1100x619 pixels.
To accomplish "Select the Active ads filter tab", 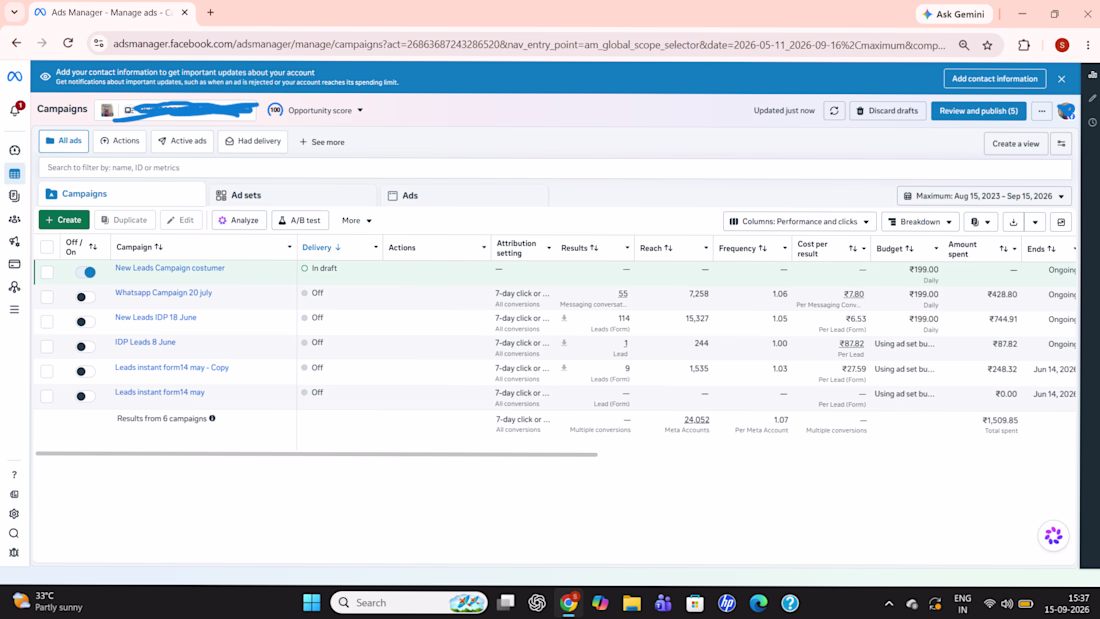I will [182, 141].
